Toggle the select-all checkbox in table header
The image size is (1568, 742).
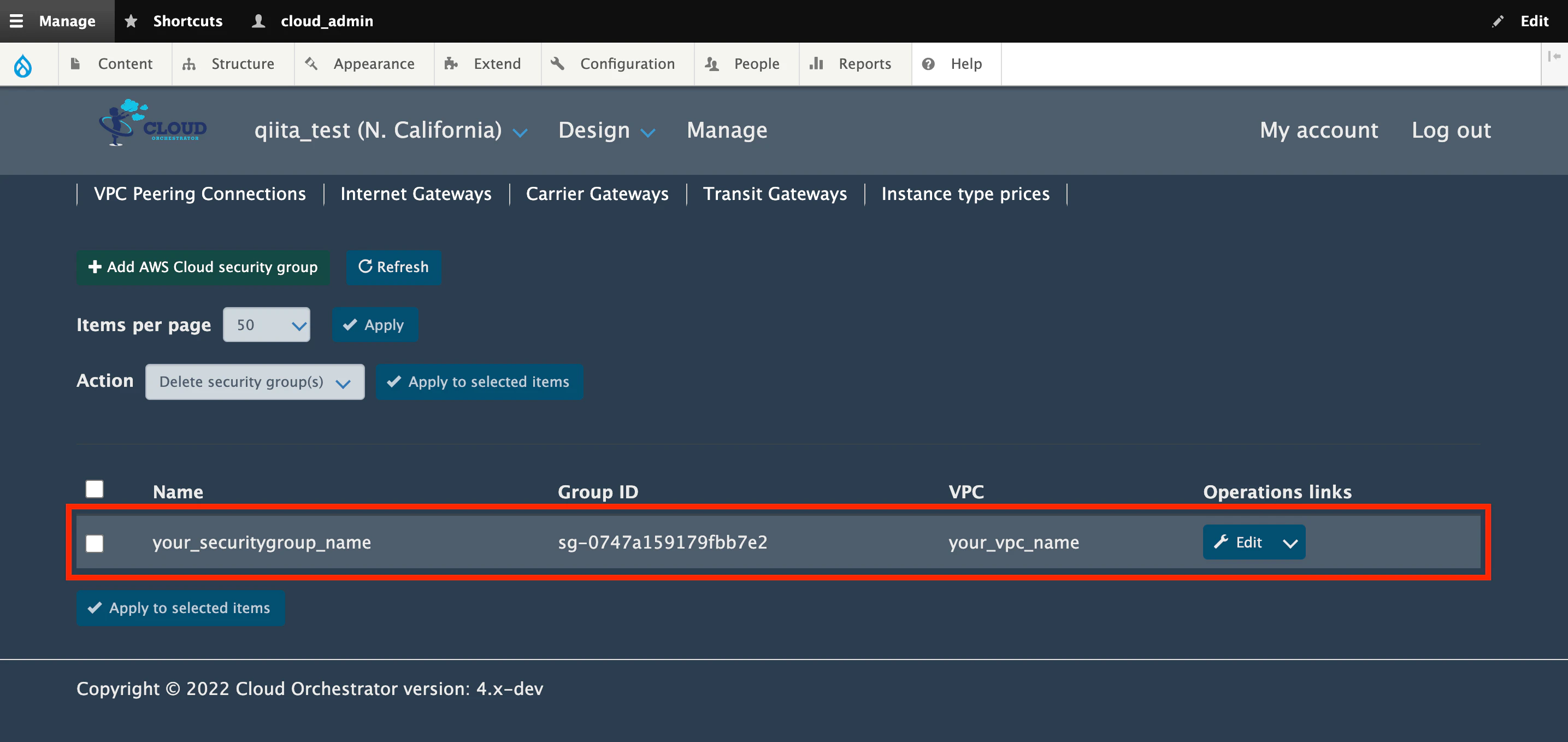click(x=95, y=489)
